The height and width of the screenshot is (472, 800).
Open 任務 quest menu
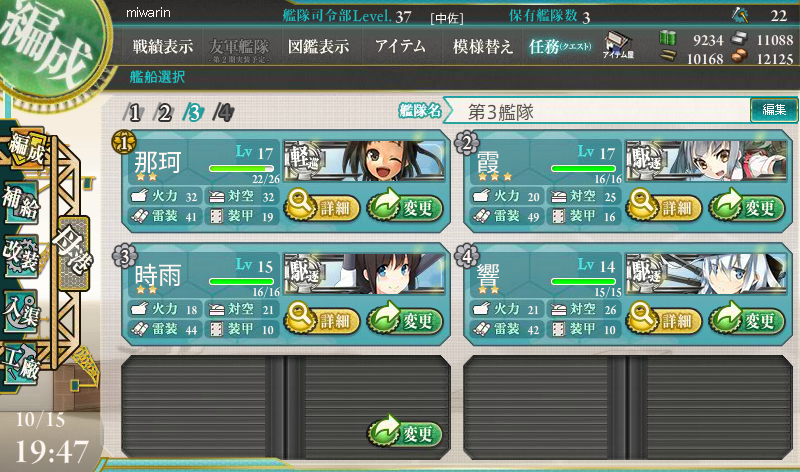(x=560, y=47)
